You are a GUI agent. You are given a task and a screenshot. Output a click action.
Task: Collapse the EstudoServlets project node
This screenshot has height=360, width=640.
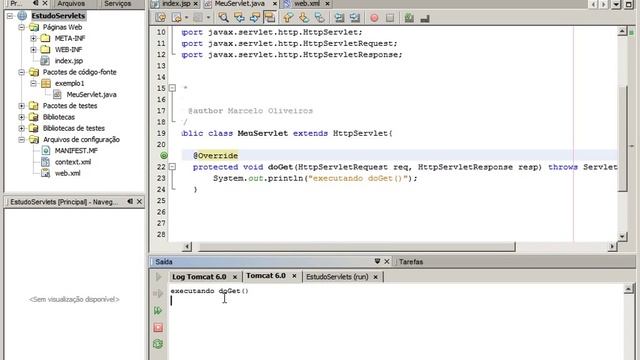(x=10, y=16)
